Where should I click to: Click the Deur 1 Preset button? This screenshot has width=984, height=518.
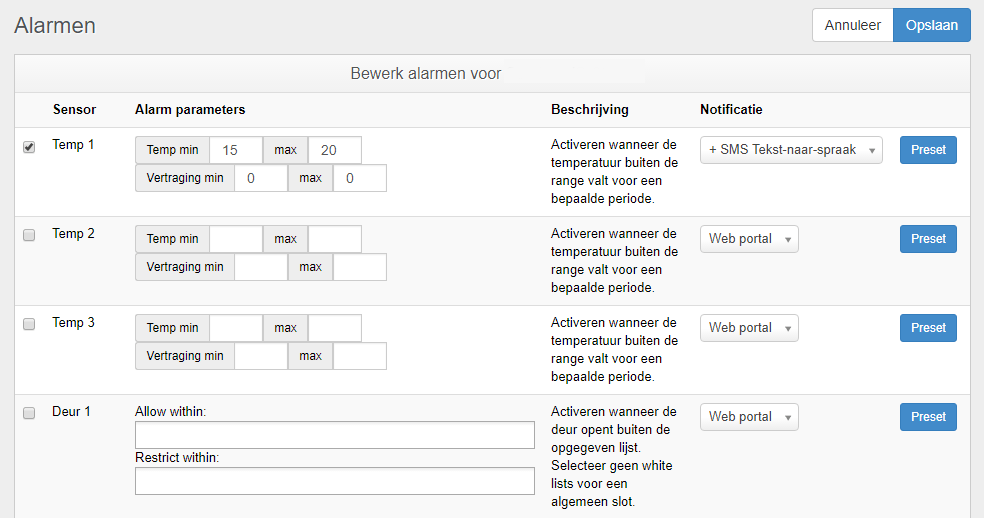click(x=927, y=417)
